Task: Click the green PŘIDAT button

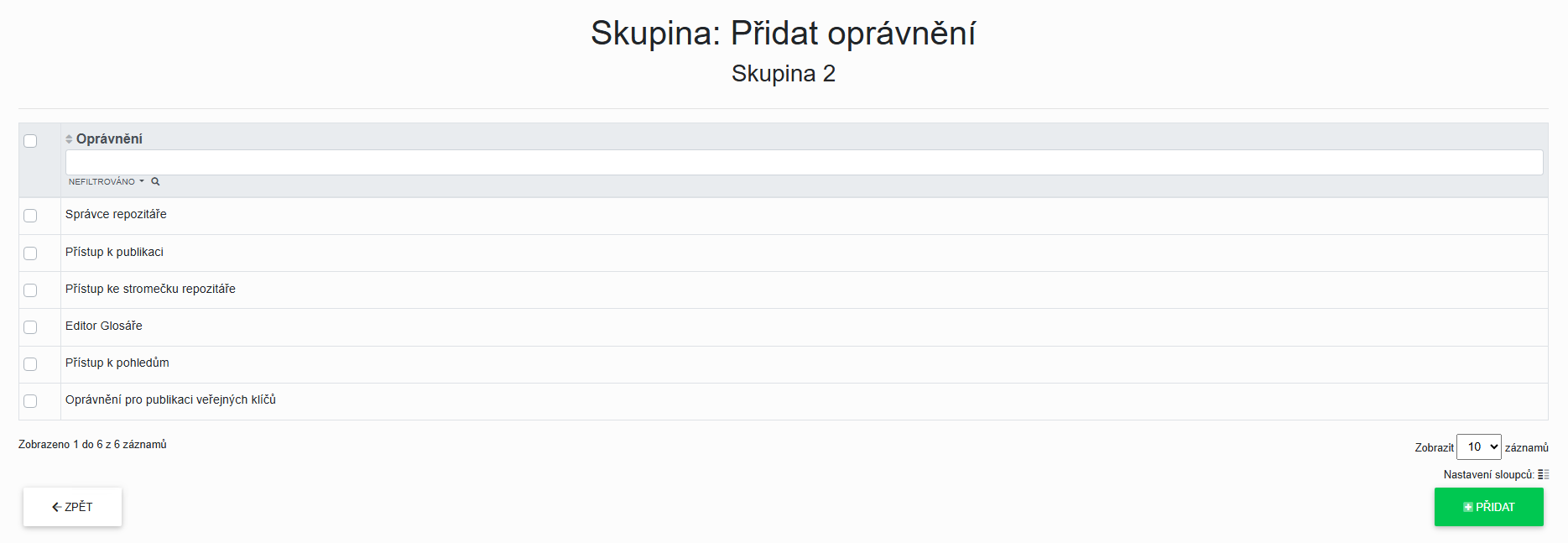Action: click(x=1488, y=507)
